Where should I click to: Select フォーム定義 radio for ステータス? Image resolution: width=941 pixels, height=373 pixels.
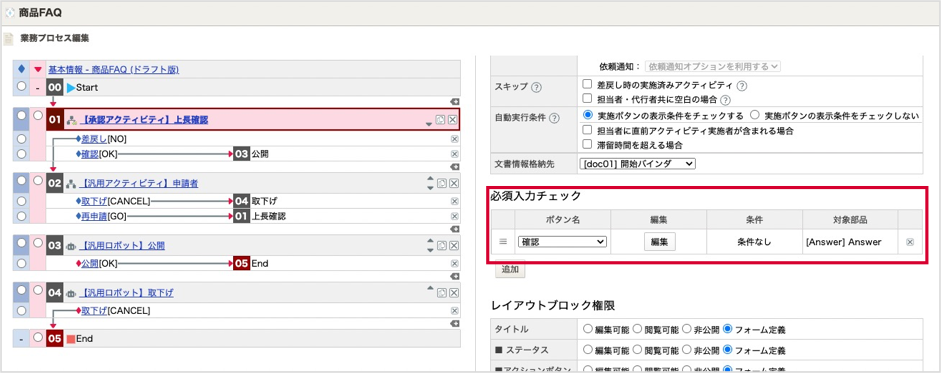727,350
